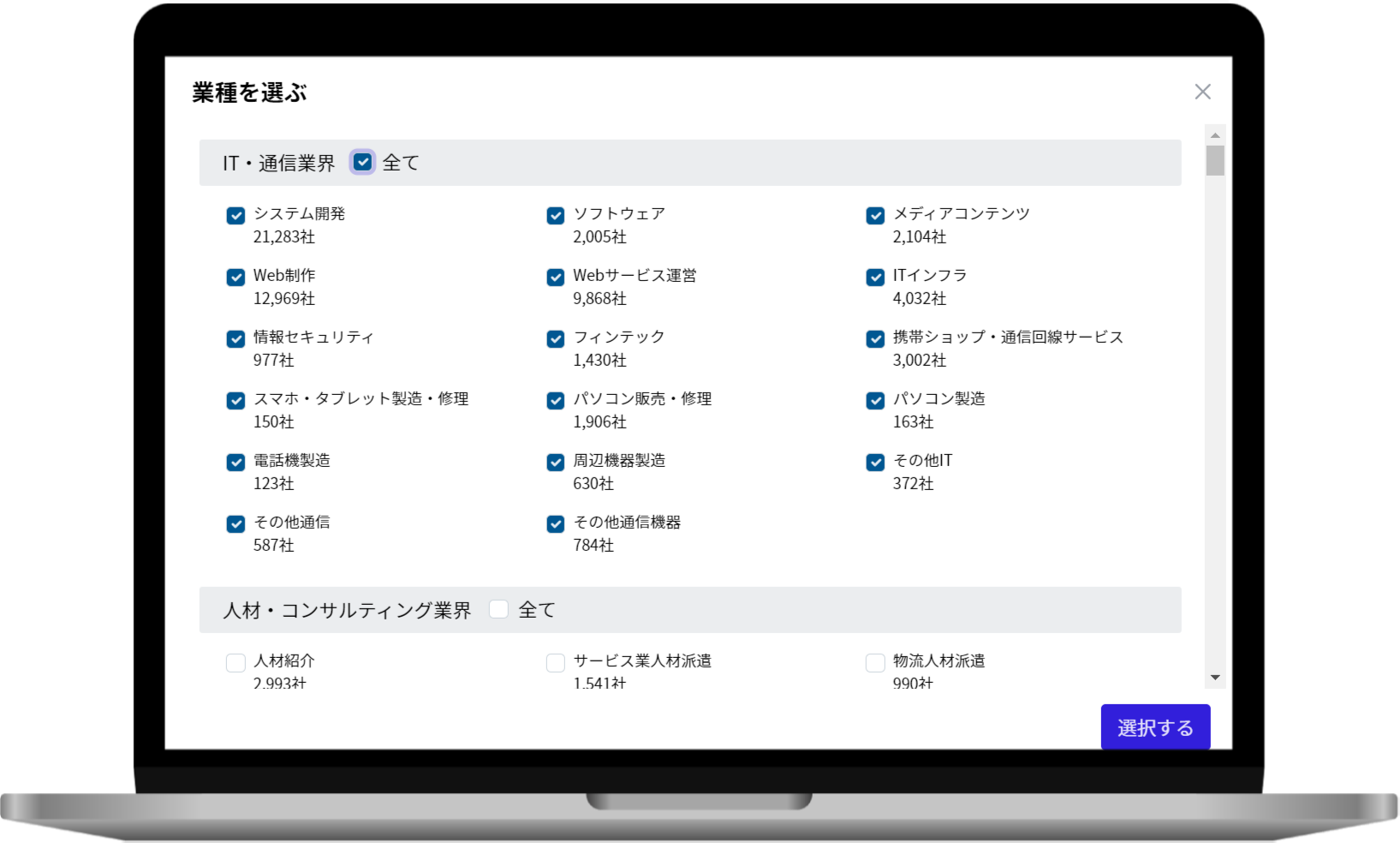Click the 選択する button

pos(1155,727)
